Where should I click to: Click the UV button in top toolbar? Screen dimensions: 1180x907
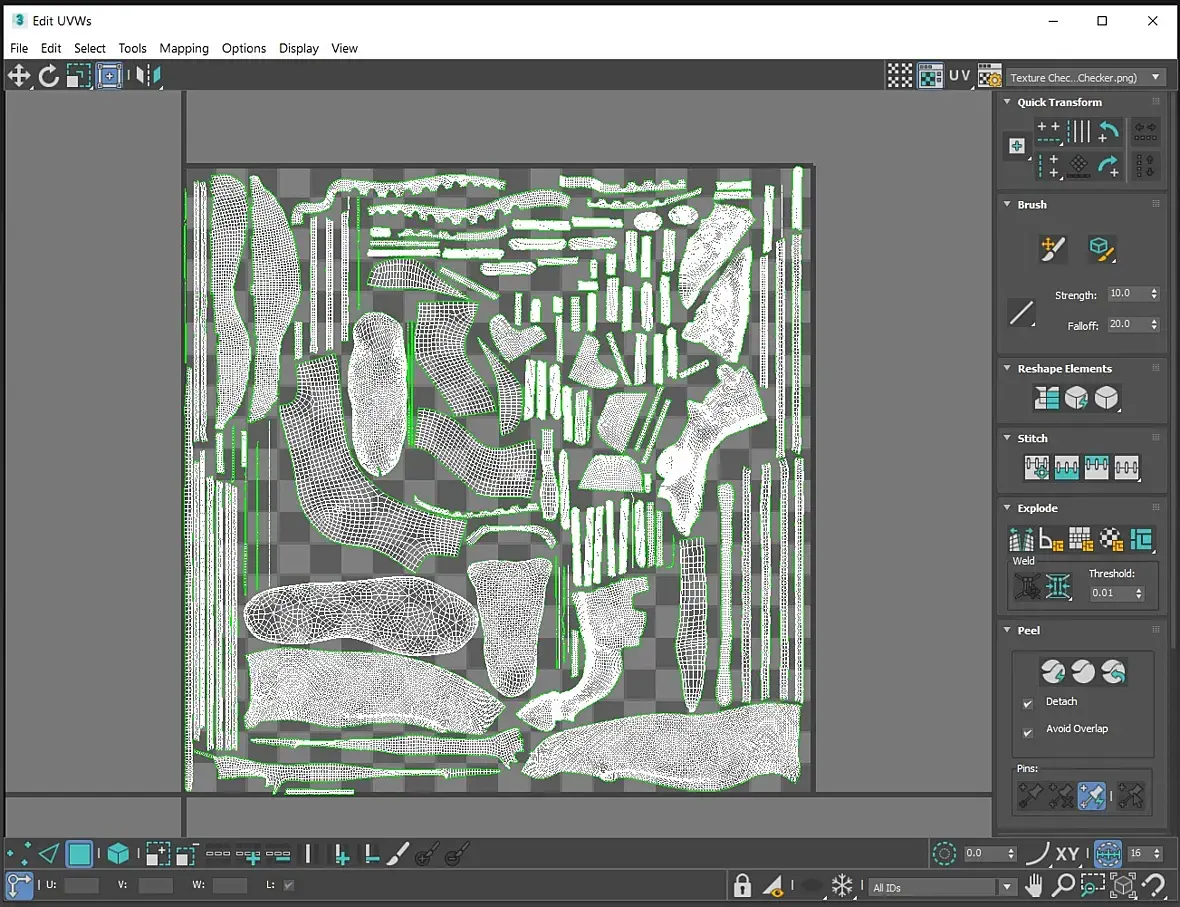coord(960,76)
